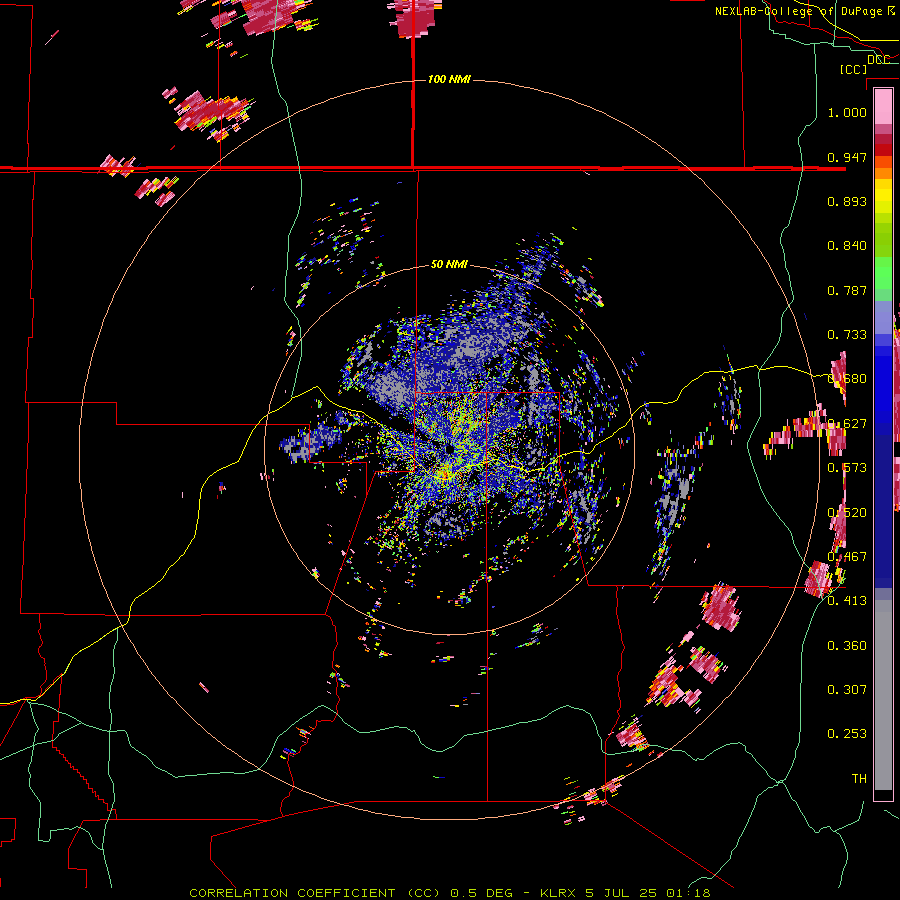Select the 0.413 scale value
Image resolution: width=900 pixels, height=900 pixels.
click(847, 601)
